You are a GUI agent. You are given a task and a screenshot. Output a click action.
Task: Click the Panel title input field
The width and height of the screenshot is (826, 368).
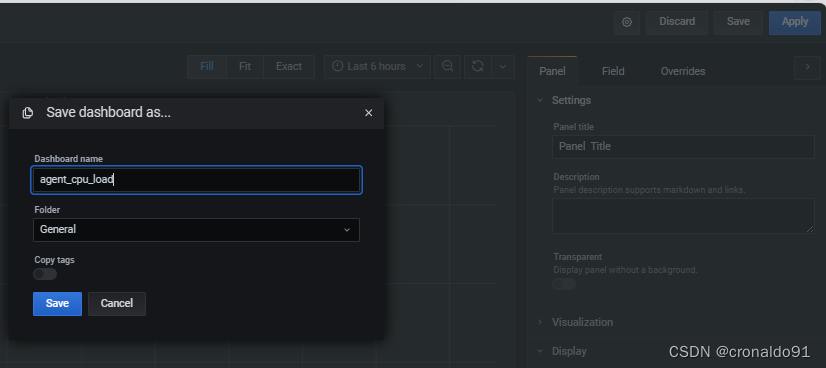(683, 147)
